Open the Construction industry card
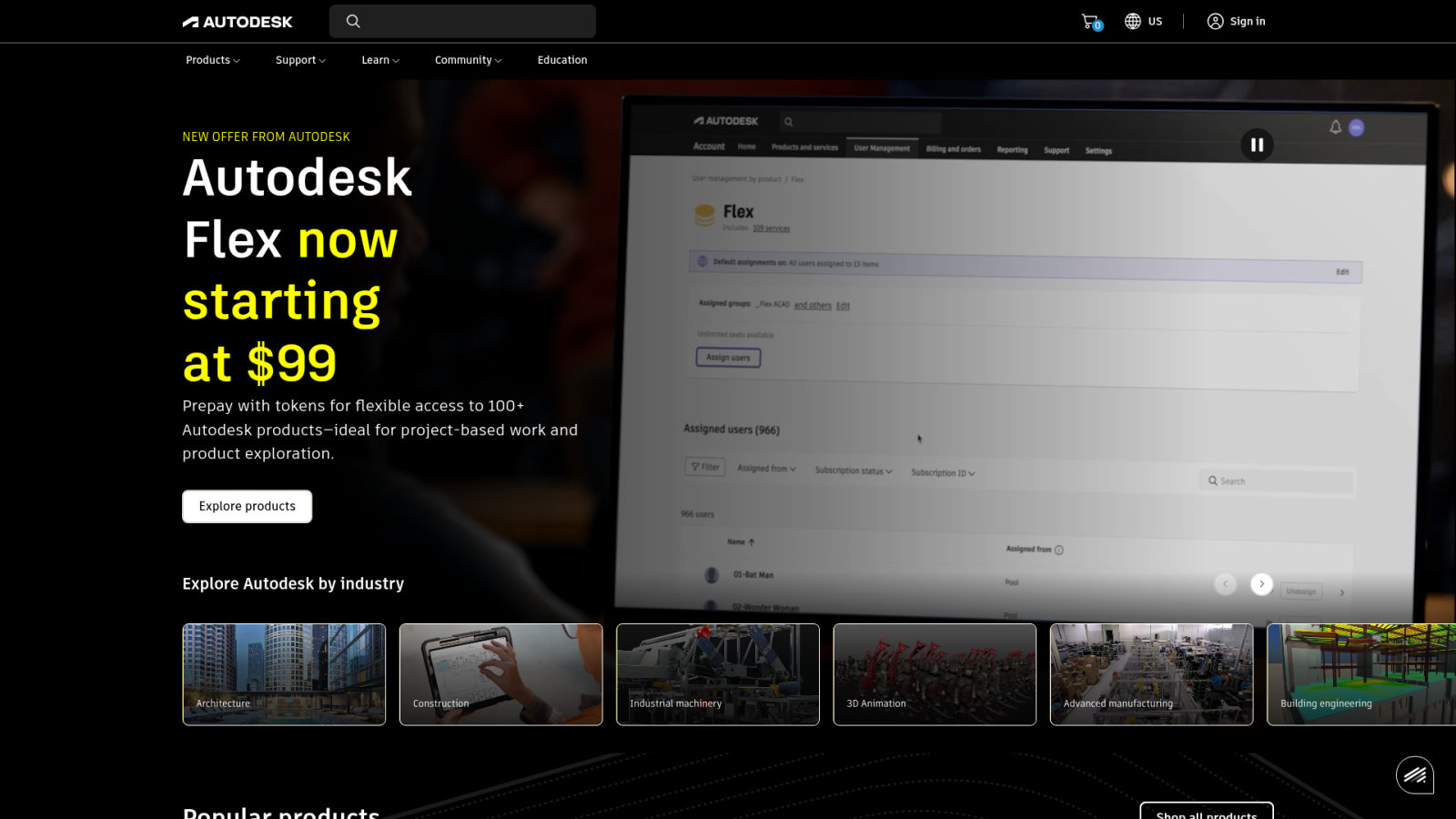Screen dimensions: 1456x819 (501, 674)
